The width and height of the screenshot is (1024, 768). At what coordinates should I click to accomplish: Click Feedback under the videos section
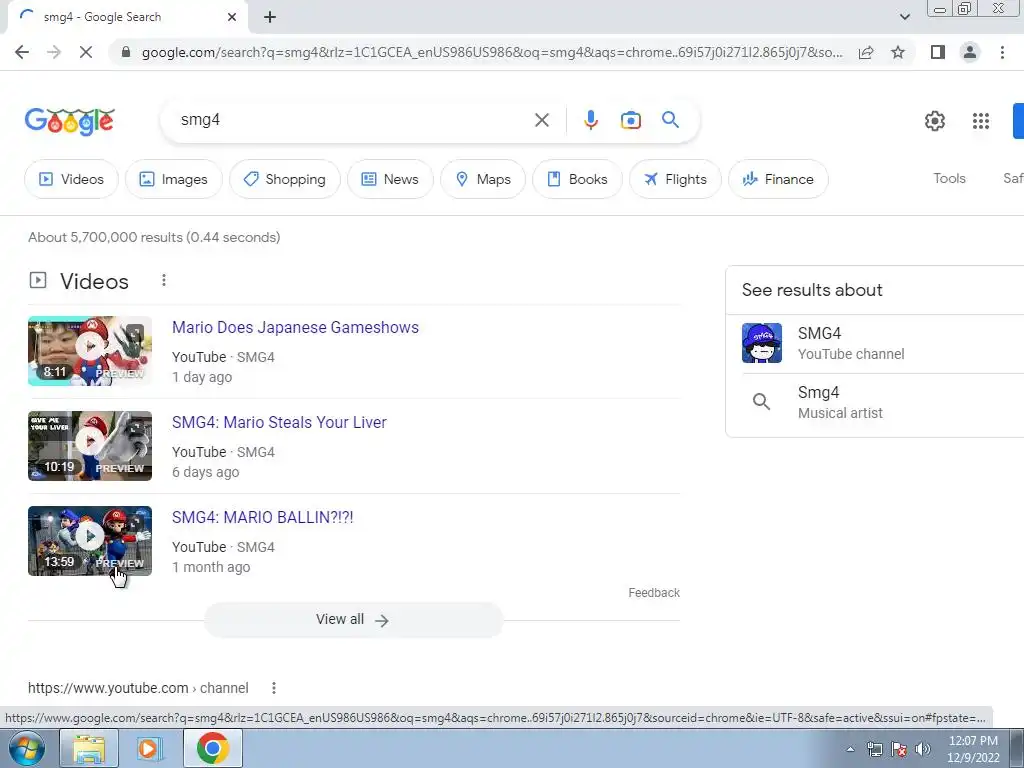(x=654, y=593)
